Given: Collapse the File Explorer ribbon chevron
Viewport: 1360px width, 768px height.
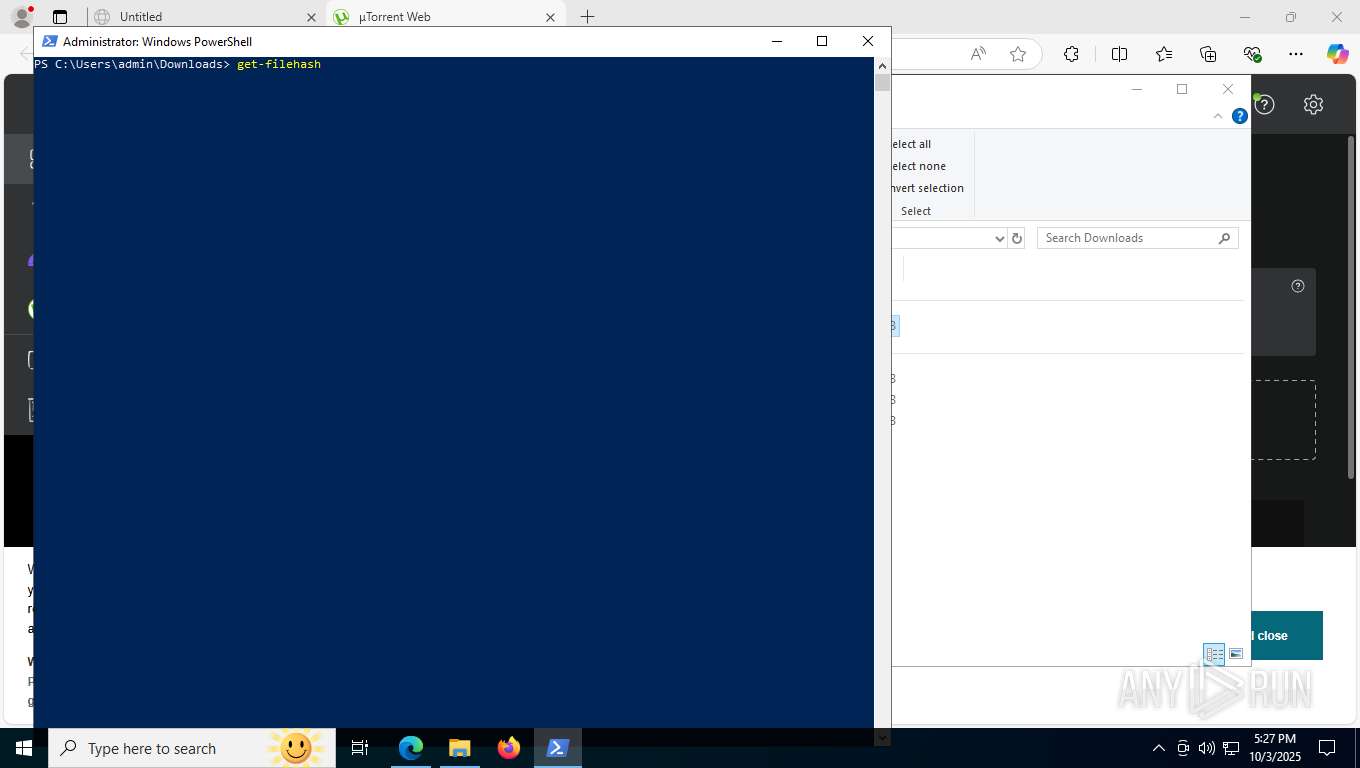Looking at the screenshot, I should [1218, 116].
